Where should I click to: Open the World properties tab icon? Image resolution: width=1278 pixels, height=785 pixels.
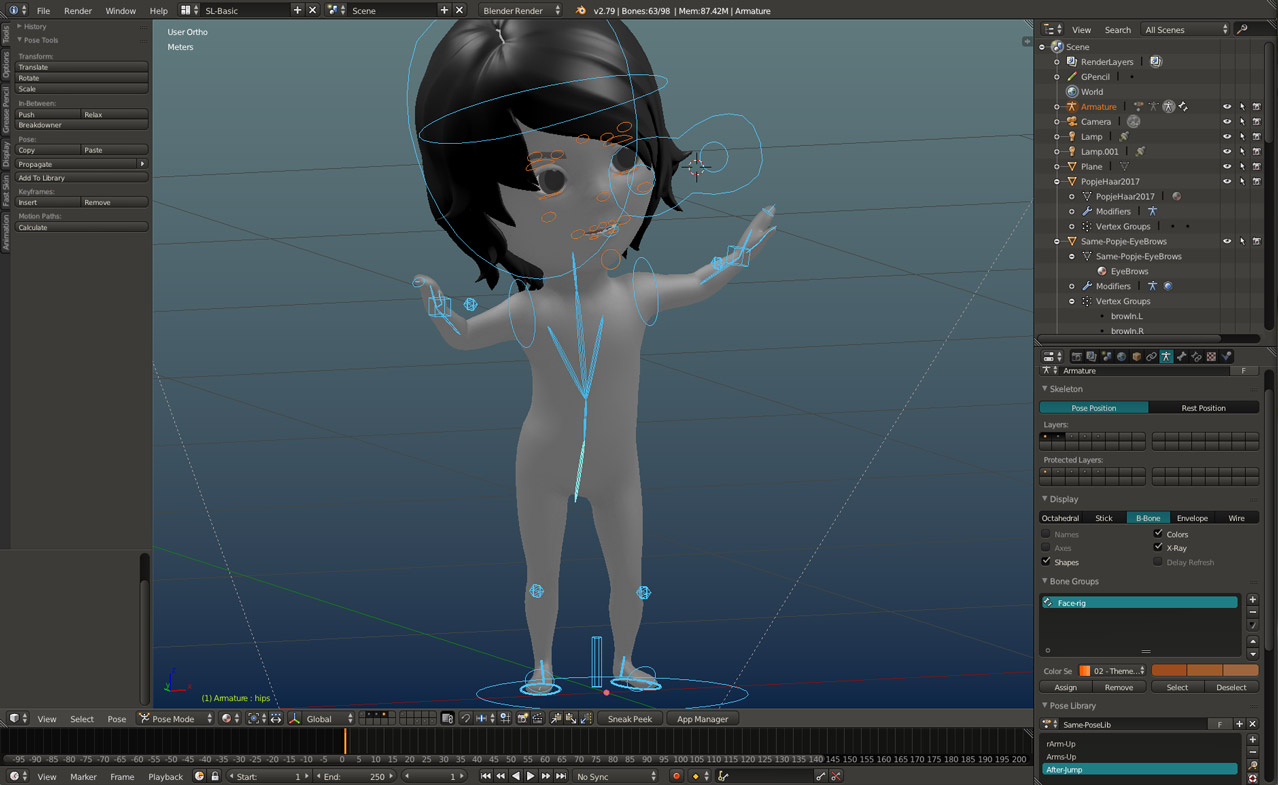tap(1121, 356)
